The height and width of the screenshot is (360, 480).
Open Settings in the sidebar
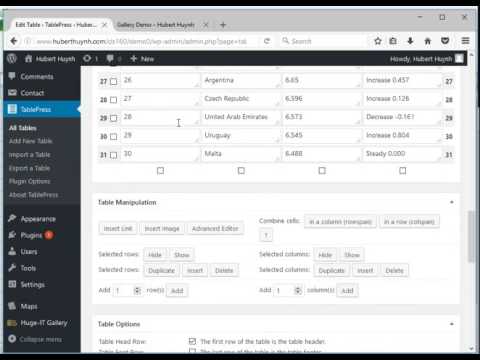pos(32,284)
